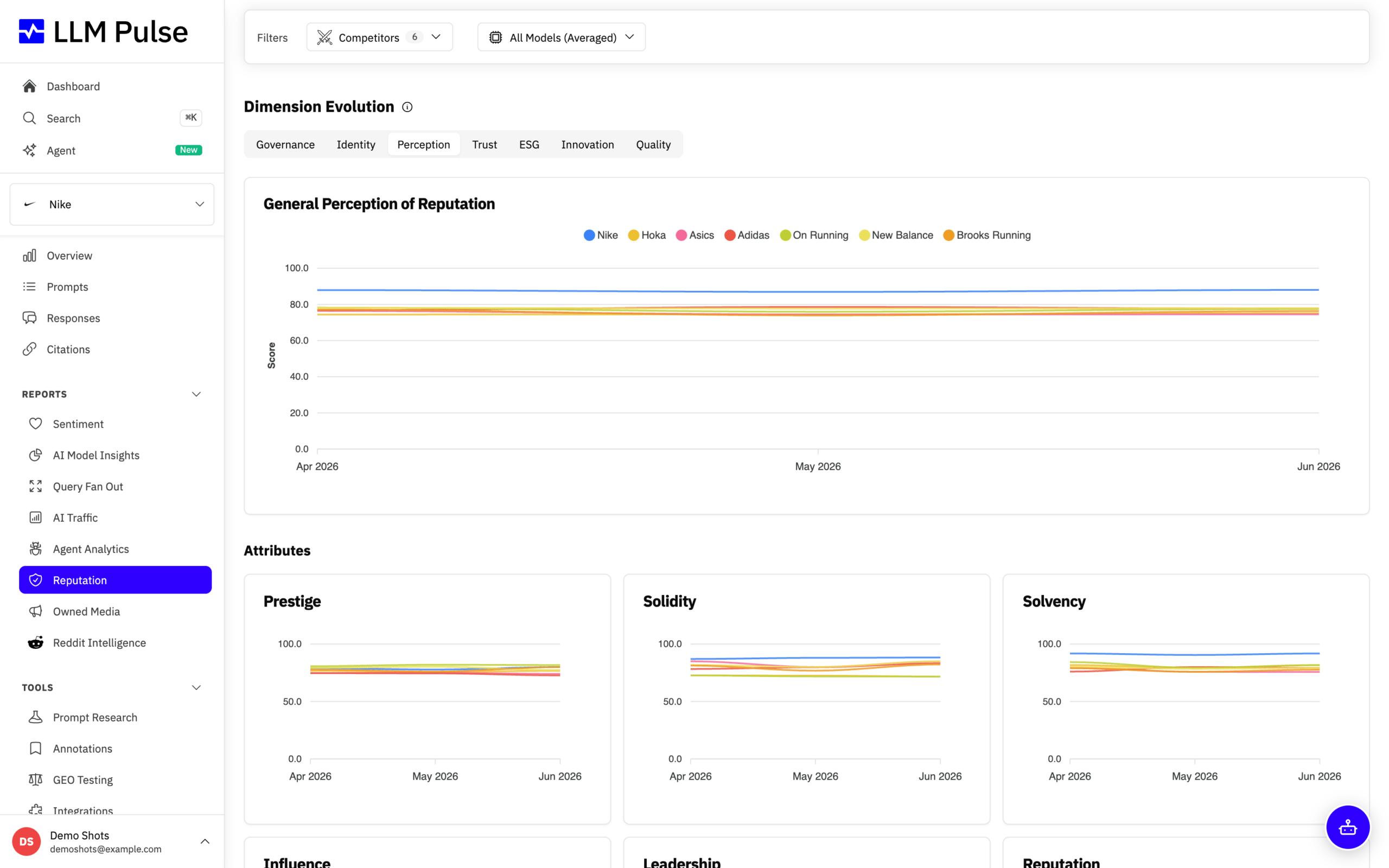Switch to the ESG tab
Screen dimensions: 1389x868
tap(529, 145)
